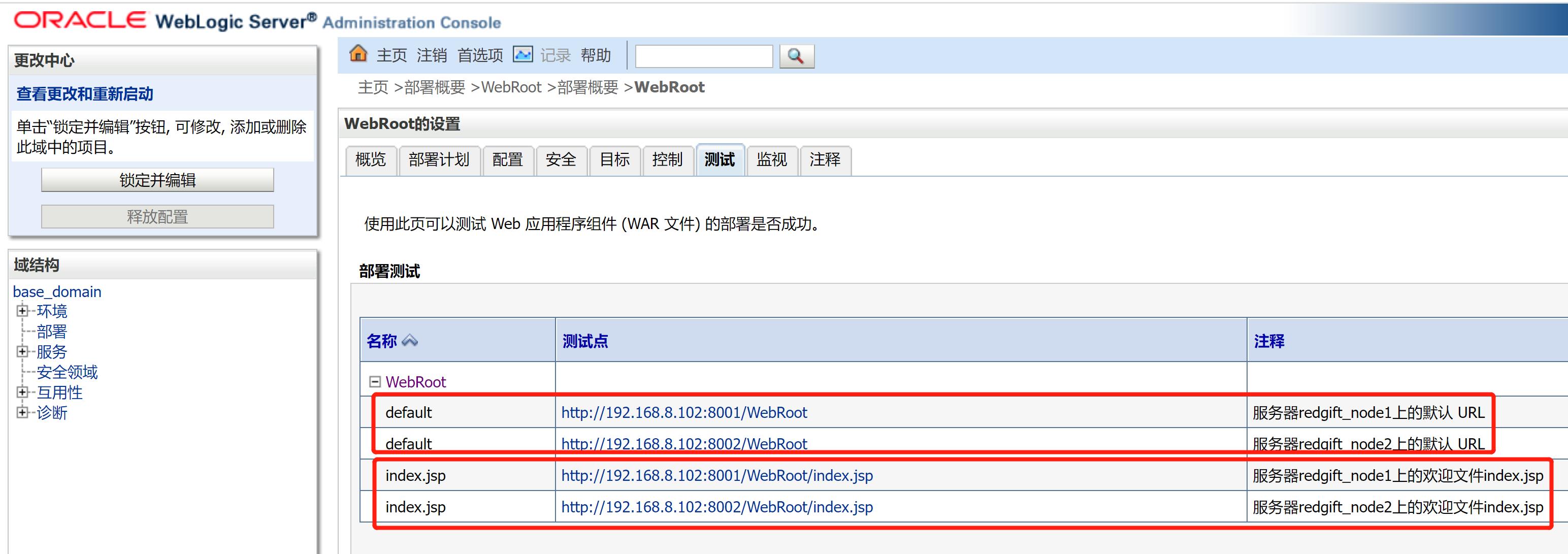This screenshot has width=1568, height=554.
Task: Open WebRoot link in table
Action: click(416, 382)
